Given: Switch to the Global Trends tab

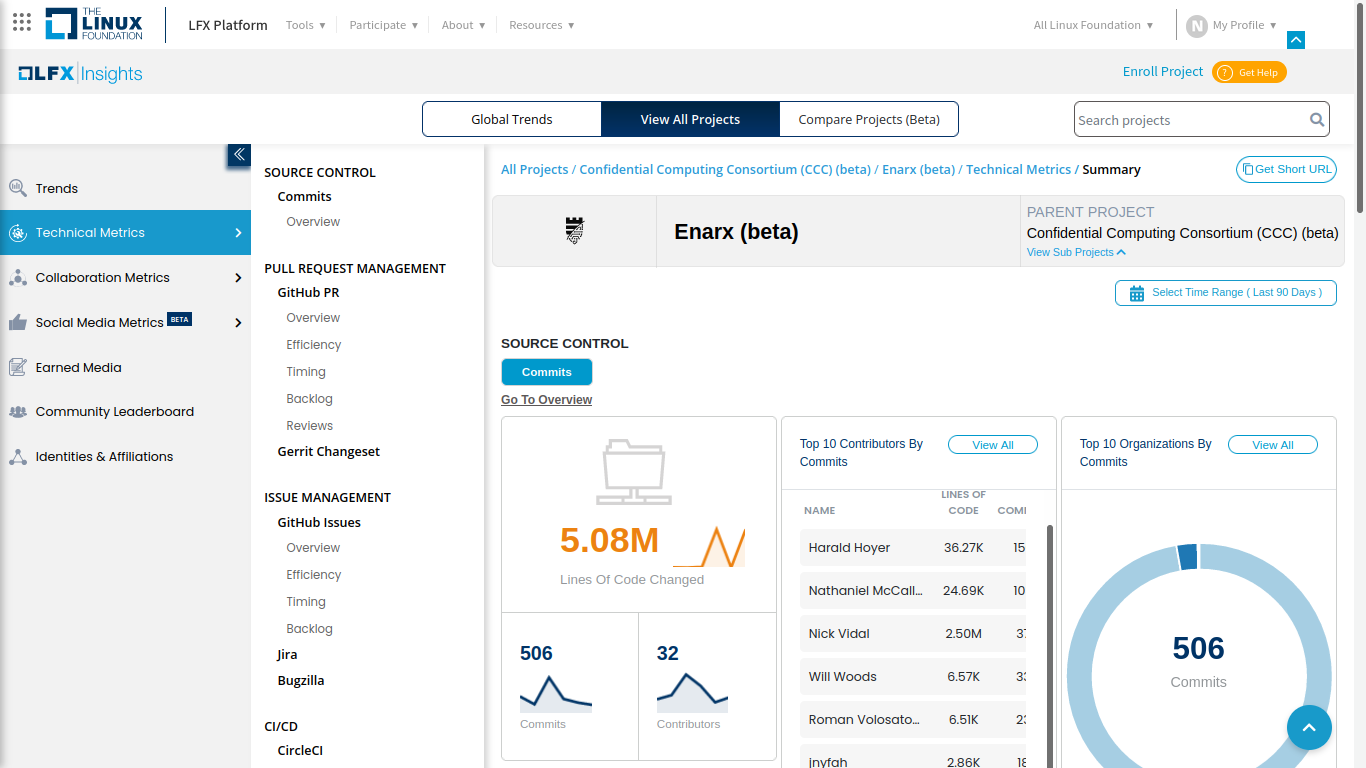Looking at the screenshot, I should click(x=512, y=119).
